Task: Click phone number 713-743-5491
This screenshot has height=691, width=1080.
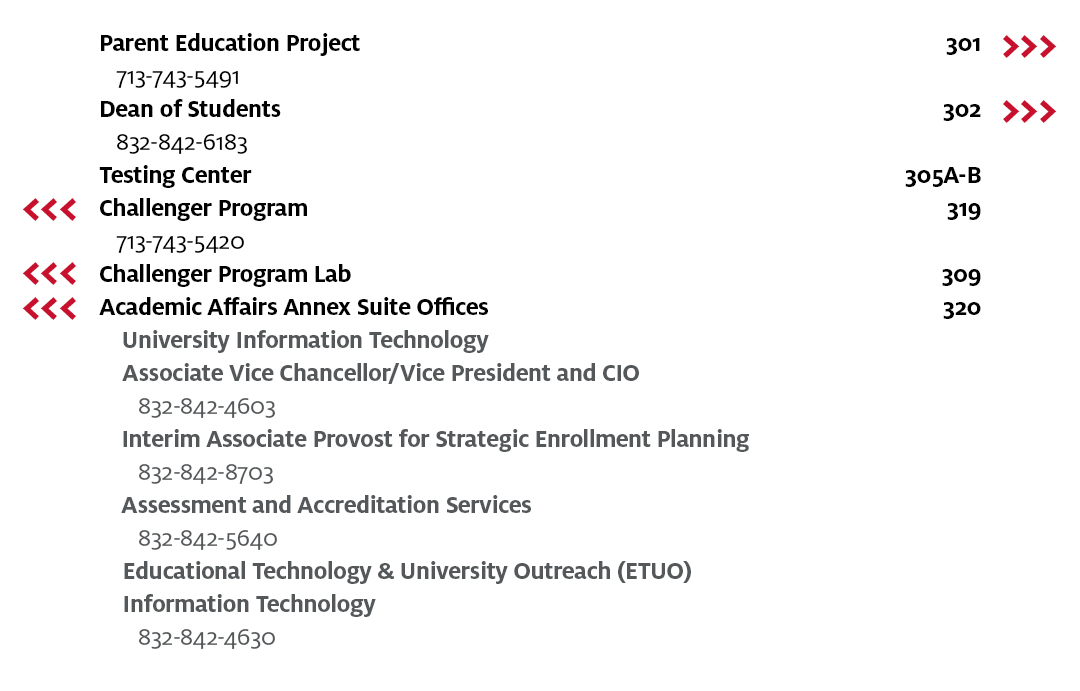Action: click(x=178, y=78)
